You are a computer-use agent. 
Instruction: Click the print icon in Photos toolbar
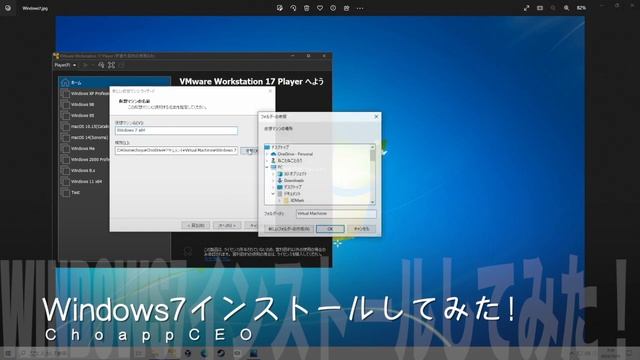pyautogui.click(x=347, y=8)
